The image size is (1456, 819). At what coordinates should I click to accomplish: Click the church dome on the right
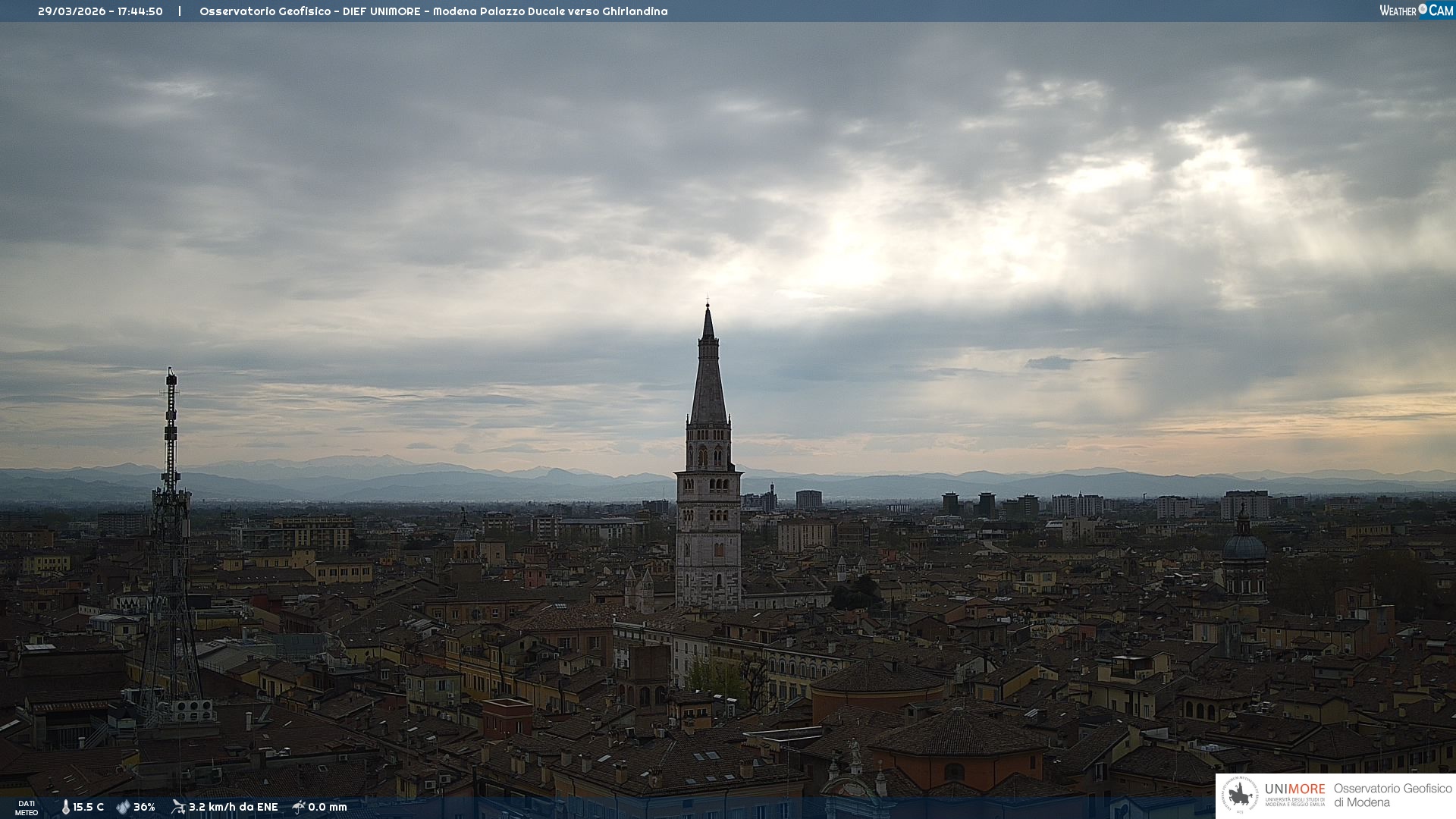(1244, 546)
